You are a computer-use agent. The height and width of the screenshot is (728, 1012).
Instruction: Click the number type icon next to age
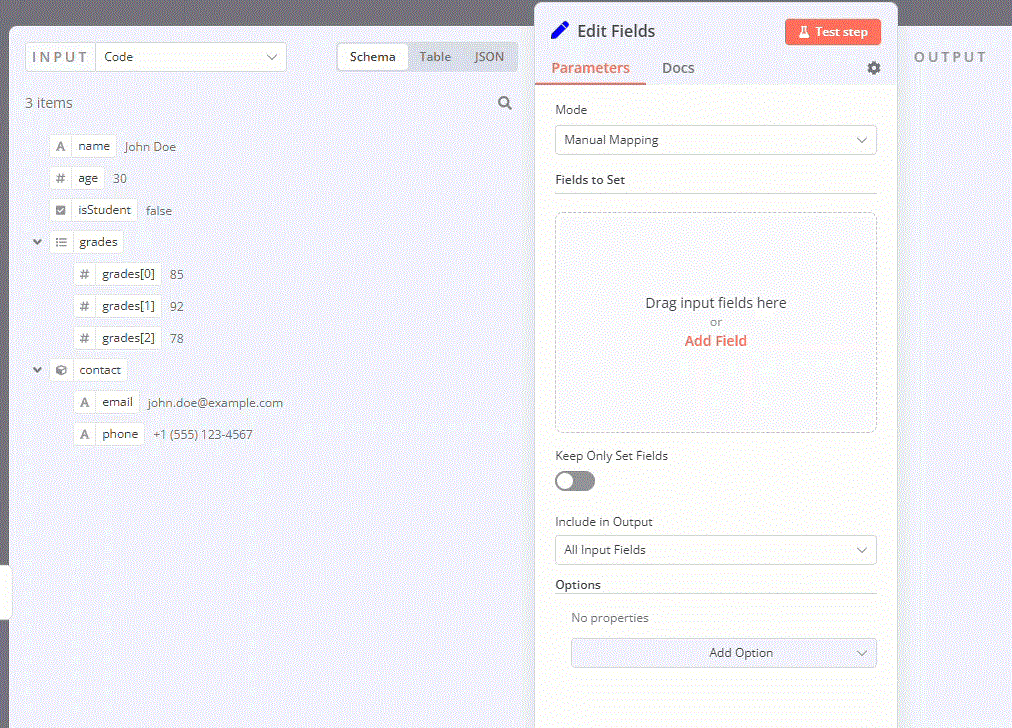point(60,177)
